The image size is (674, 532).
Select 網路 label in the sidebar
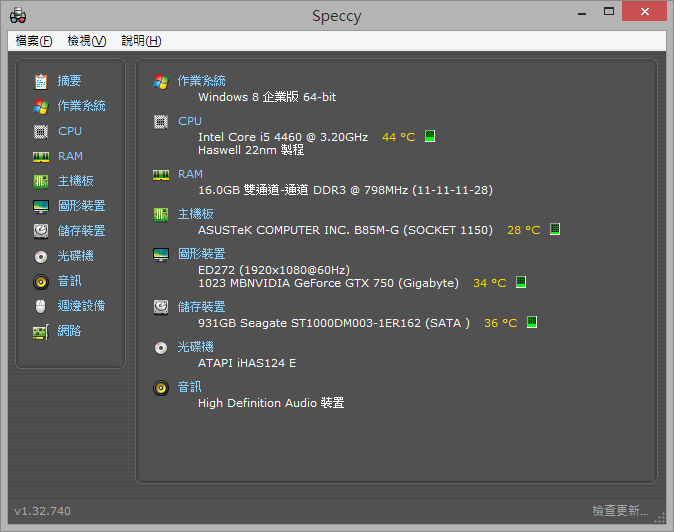(x=69, y=331)
